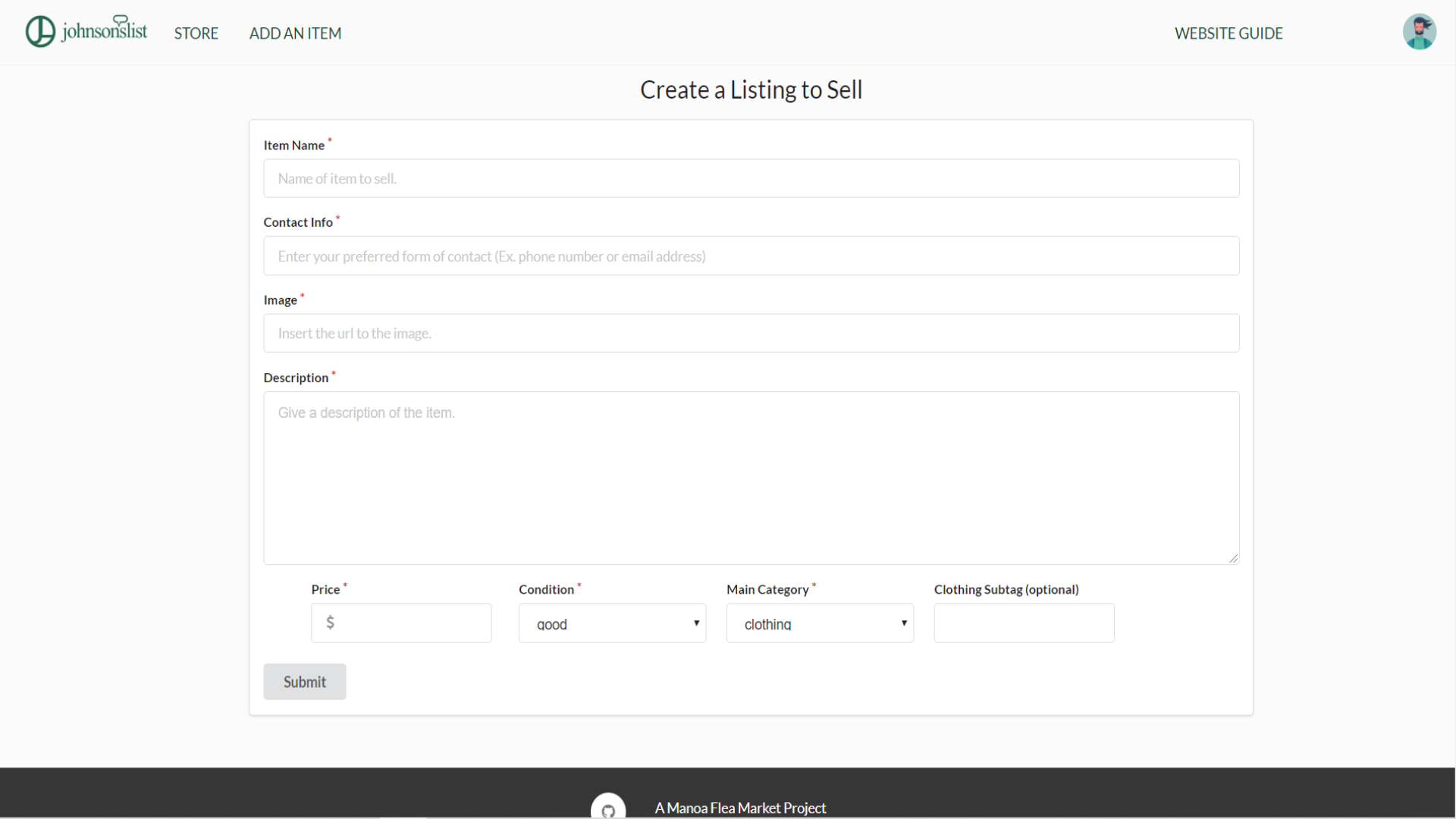Click the Description label
The image size is (1456, 819).
tap(296, 378)
